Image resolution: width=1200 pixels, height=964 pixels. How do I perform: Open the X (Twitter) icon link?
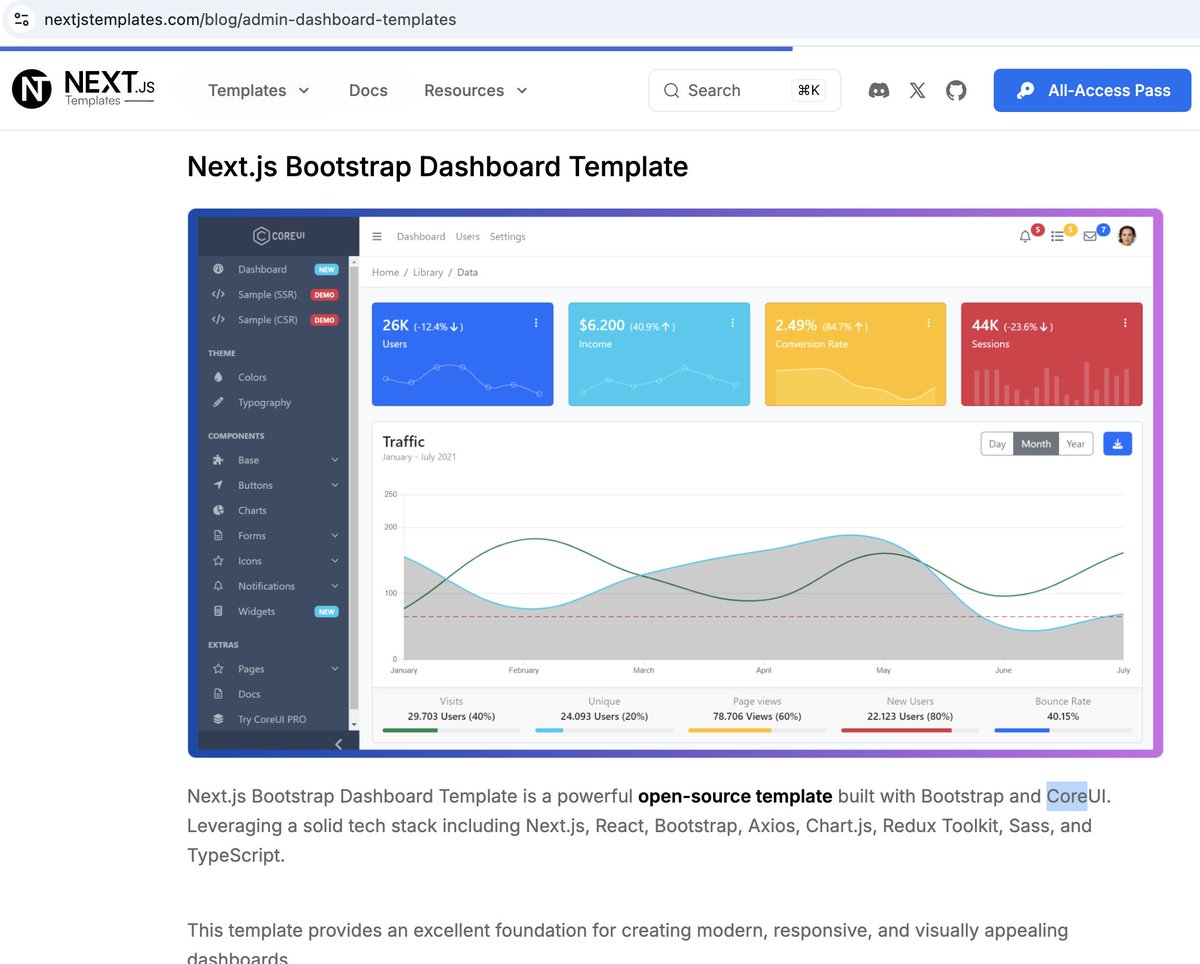[x=917, y=90]
